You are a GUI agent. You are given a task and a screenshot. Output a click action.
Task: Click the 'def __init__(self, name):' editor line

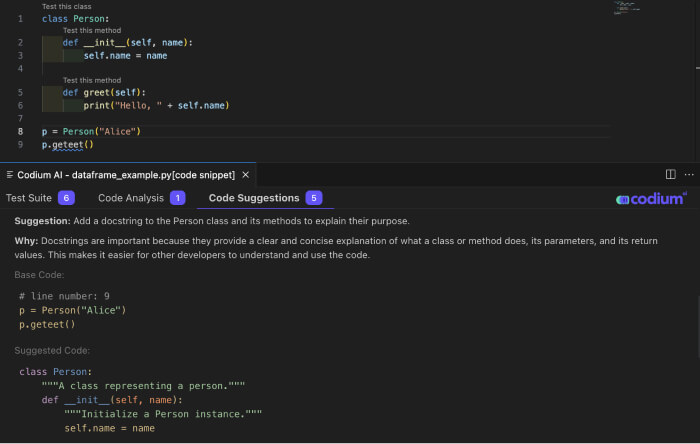tap(128, 43)
